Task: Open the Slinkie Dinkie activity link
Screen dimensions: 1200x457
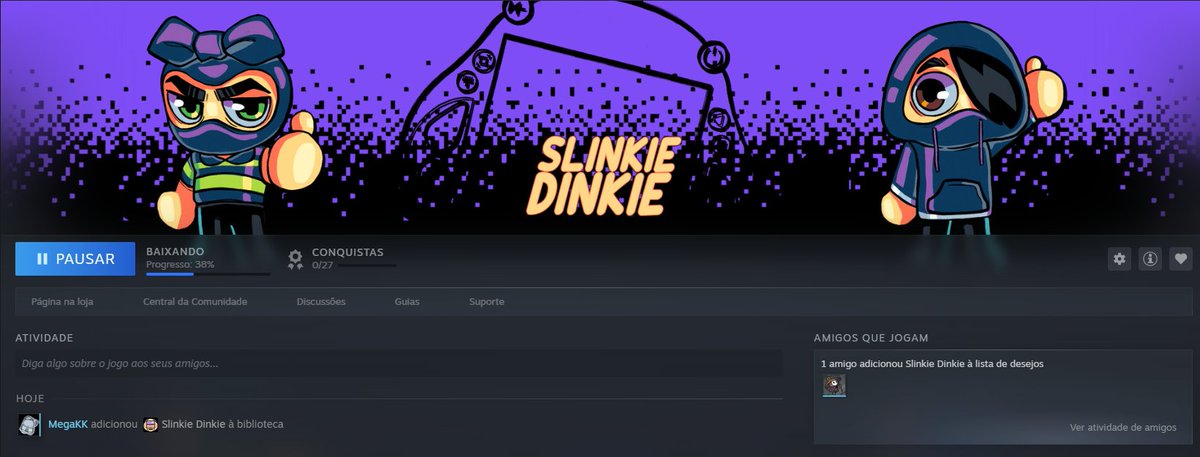Action: (x=193, y=424)
